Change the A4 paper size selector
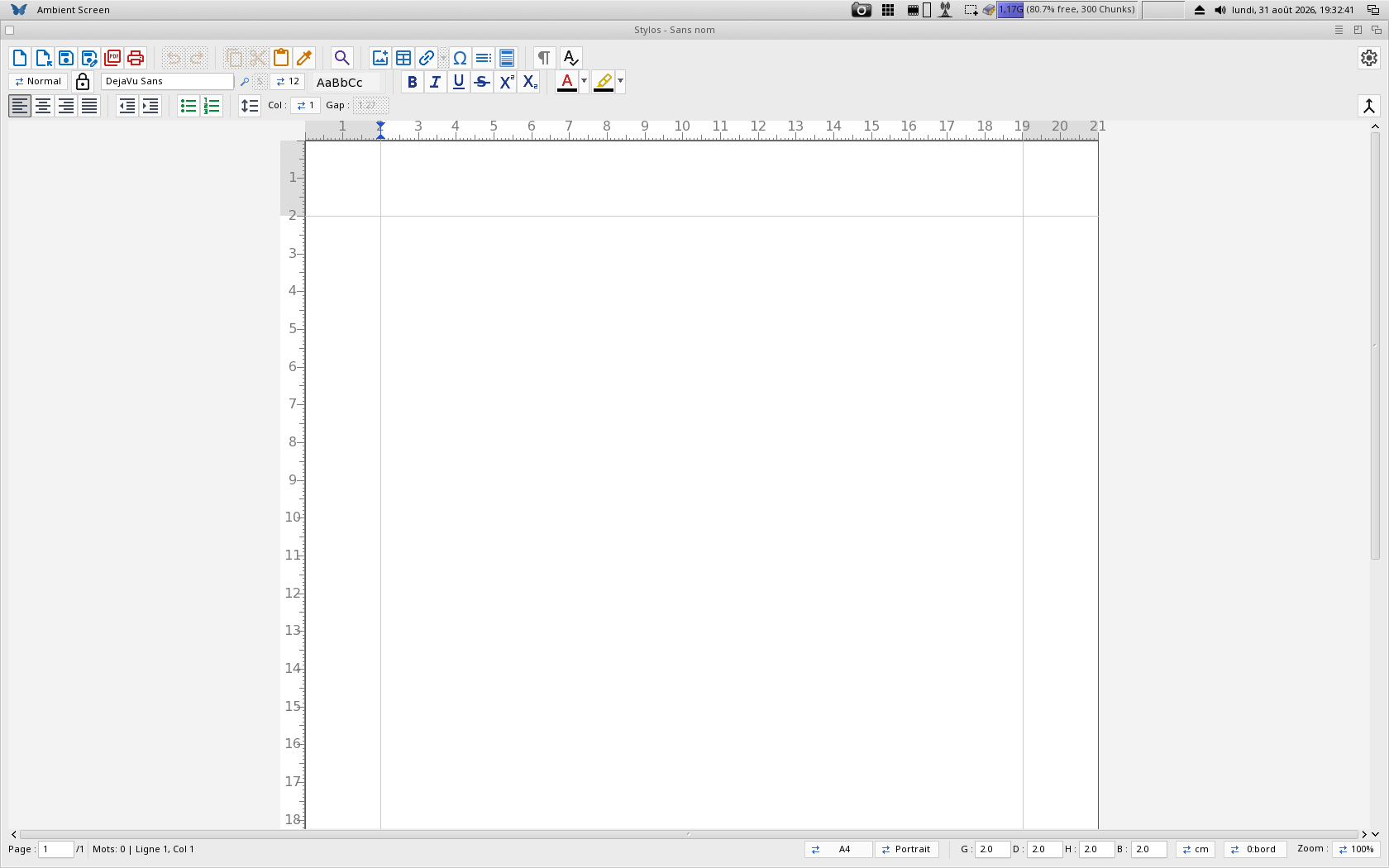1389x868 pixels. tap(838, 849)
